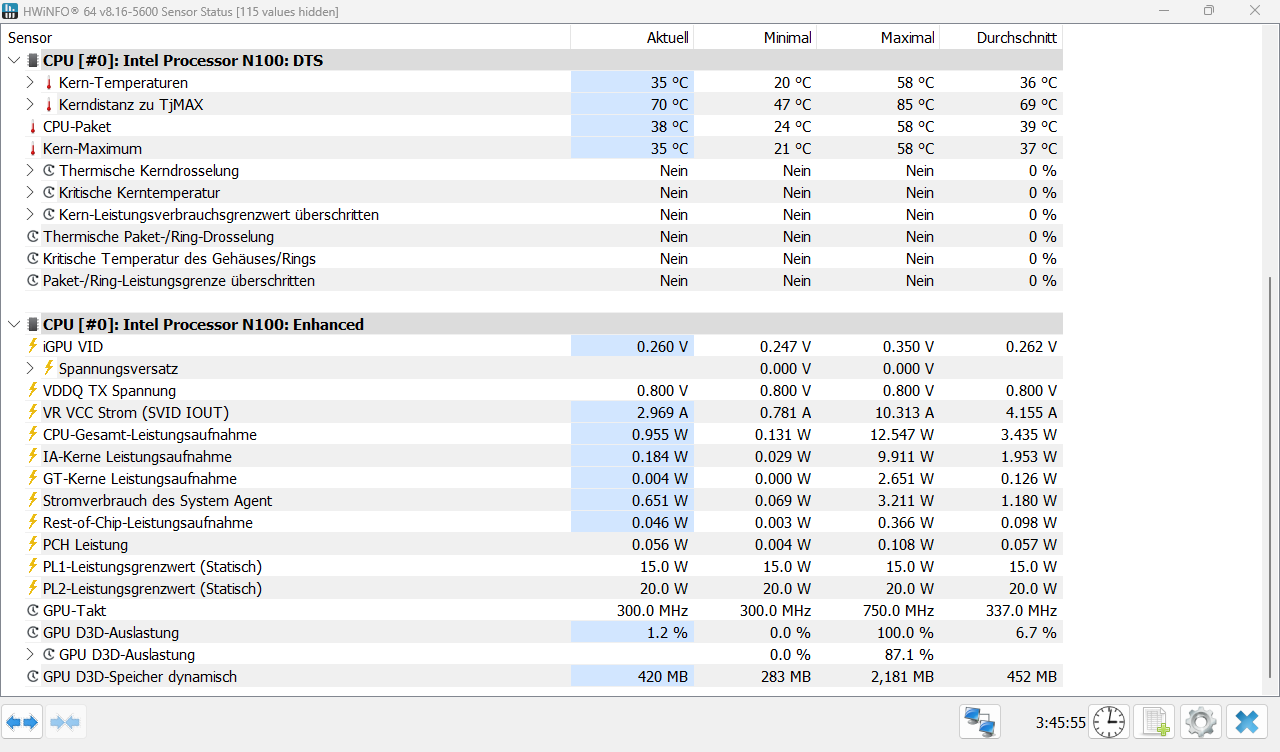
Task: Click the IA-Kerne Leistungsaufnahme lightning icon
Action: [33, 457]
